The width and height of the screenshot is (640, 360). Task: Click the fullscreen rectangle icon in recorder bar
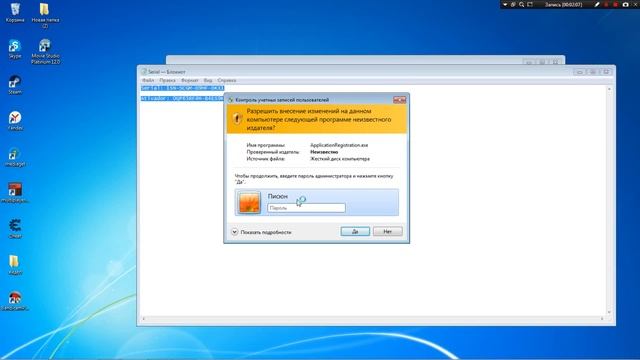530,4
